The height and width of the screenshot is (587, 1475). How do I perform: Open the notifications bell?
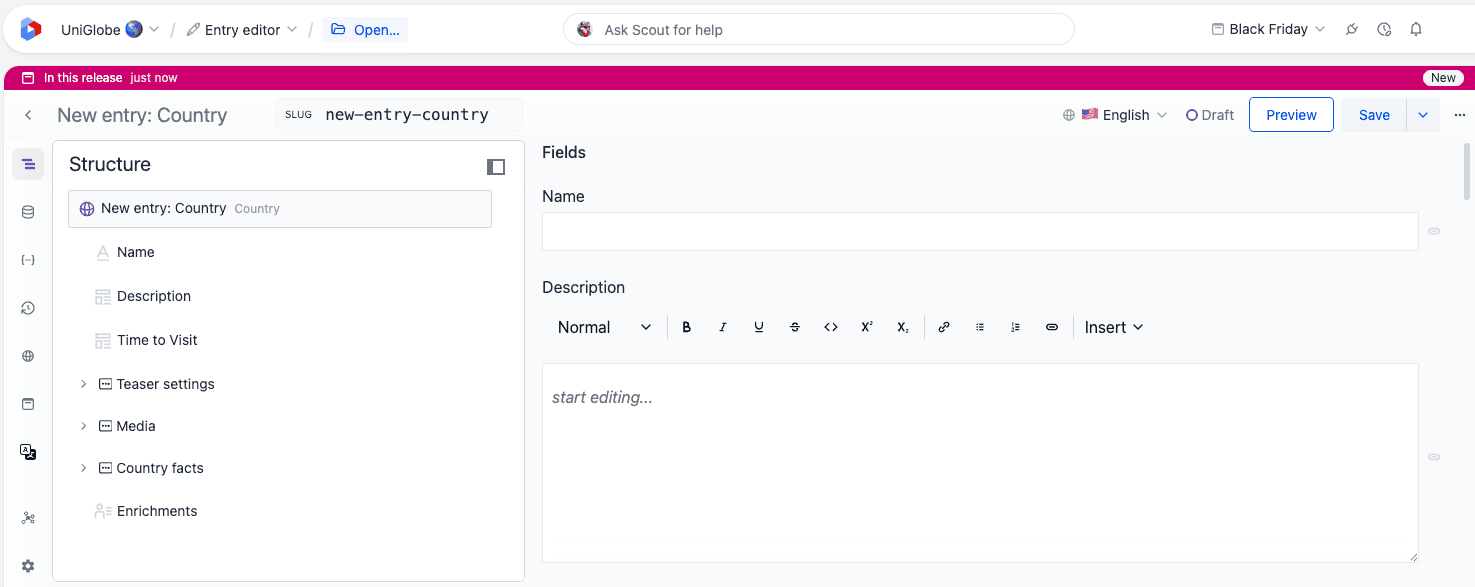(x=1416, y=29)
